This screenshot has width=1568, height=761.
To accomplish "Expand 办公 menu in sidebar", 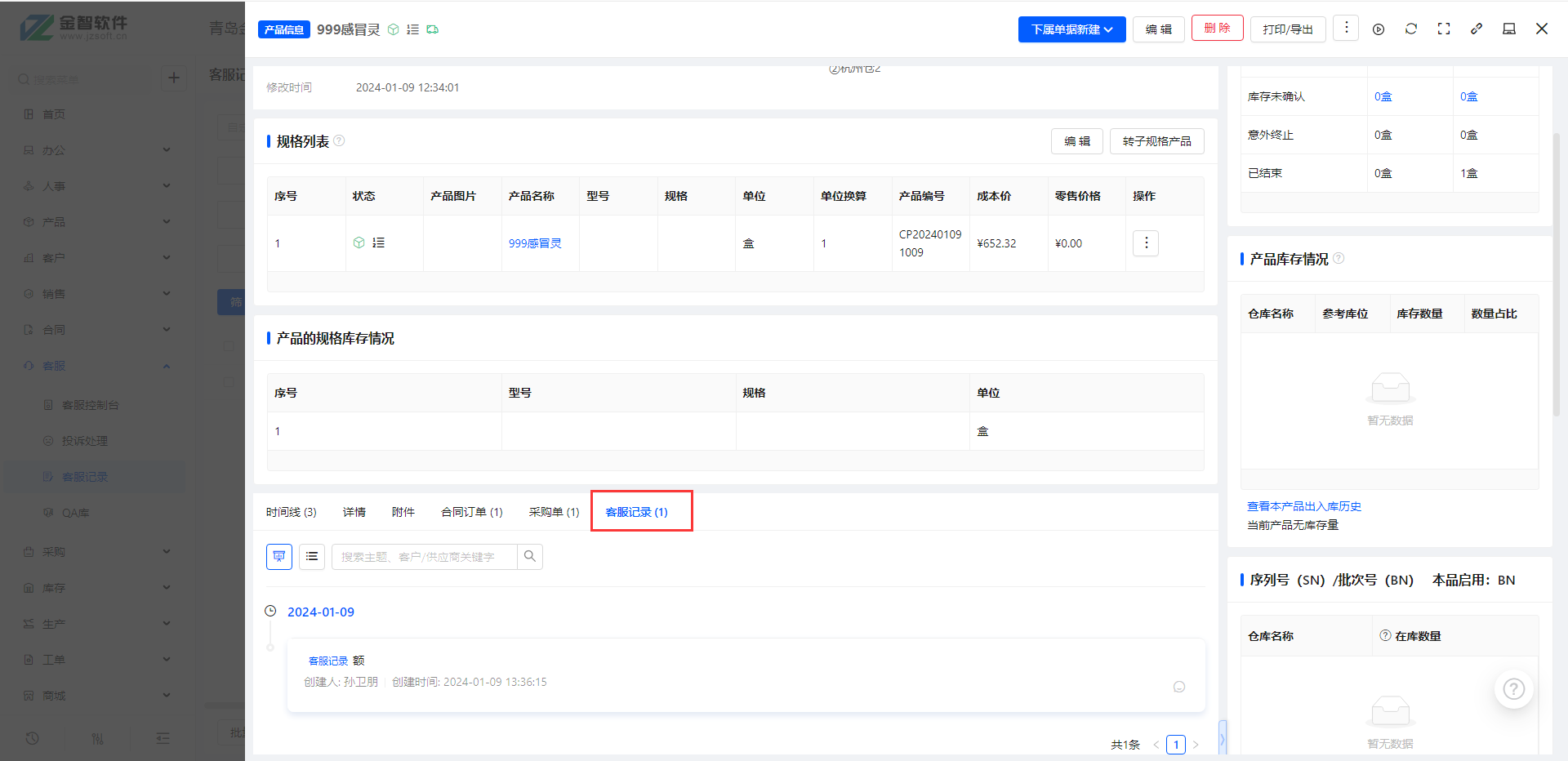I will tap(96, 150).
